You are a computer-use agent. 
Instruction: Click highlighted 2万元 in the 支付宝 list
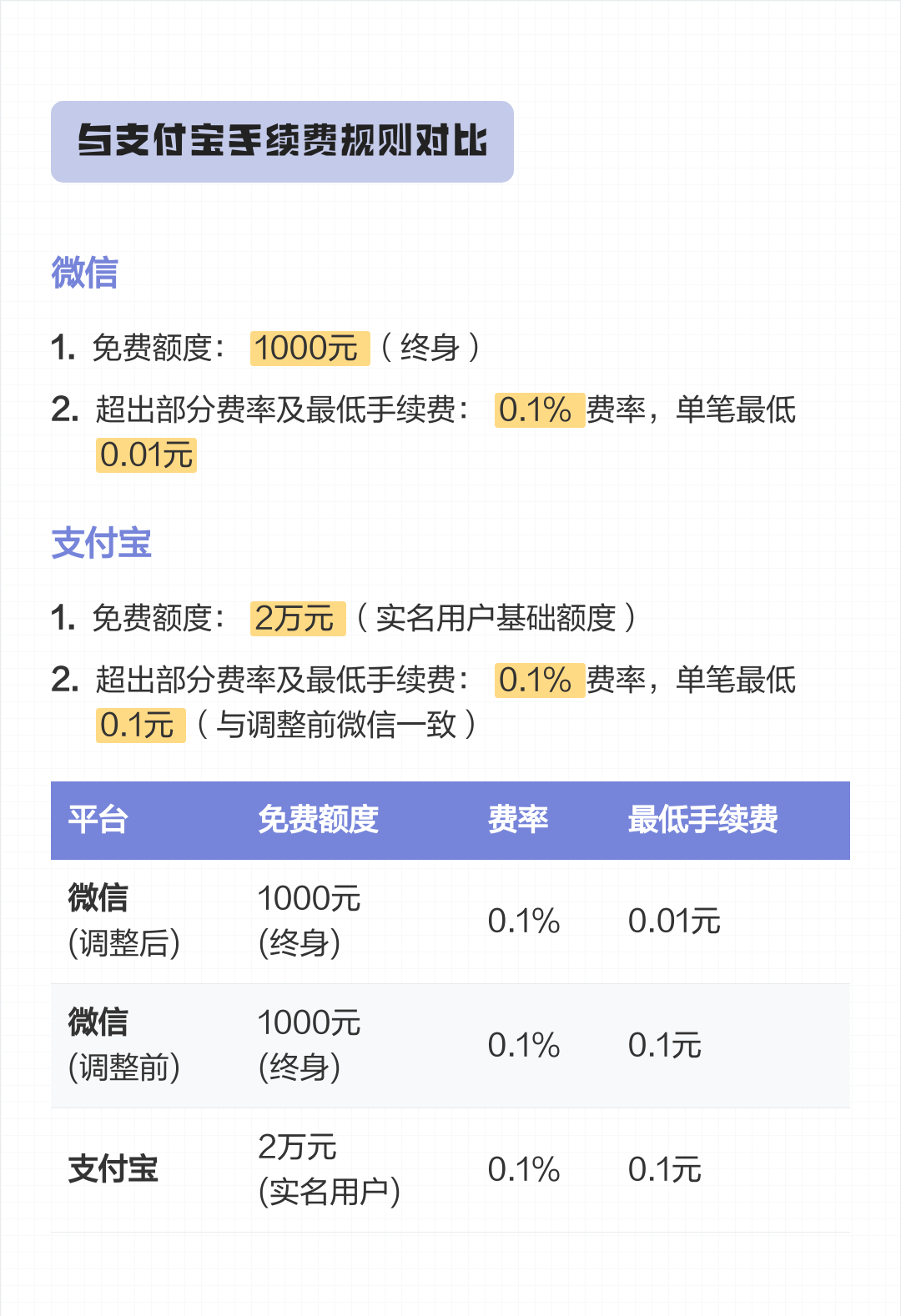click(296, 618)
